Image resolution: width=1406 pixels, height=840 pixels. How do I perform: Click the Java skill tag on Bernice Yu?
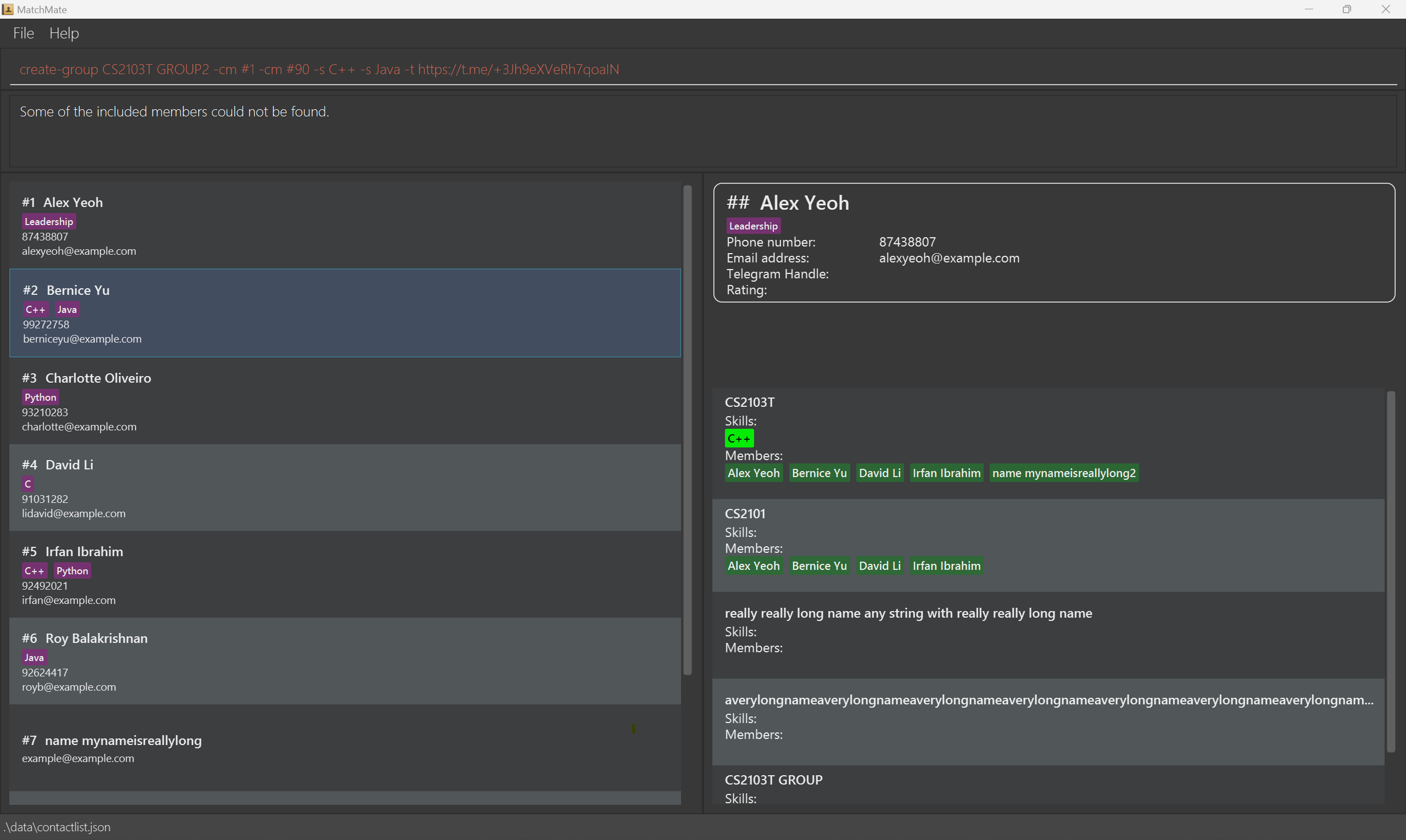point(67,310)
